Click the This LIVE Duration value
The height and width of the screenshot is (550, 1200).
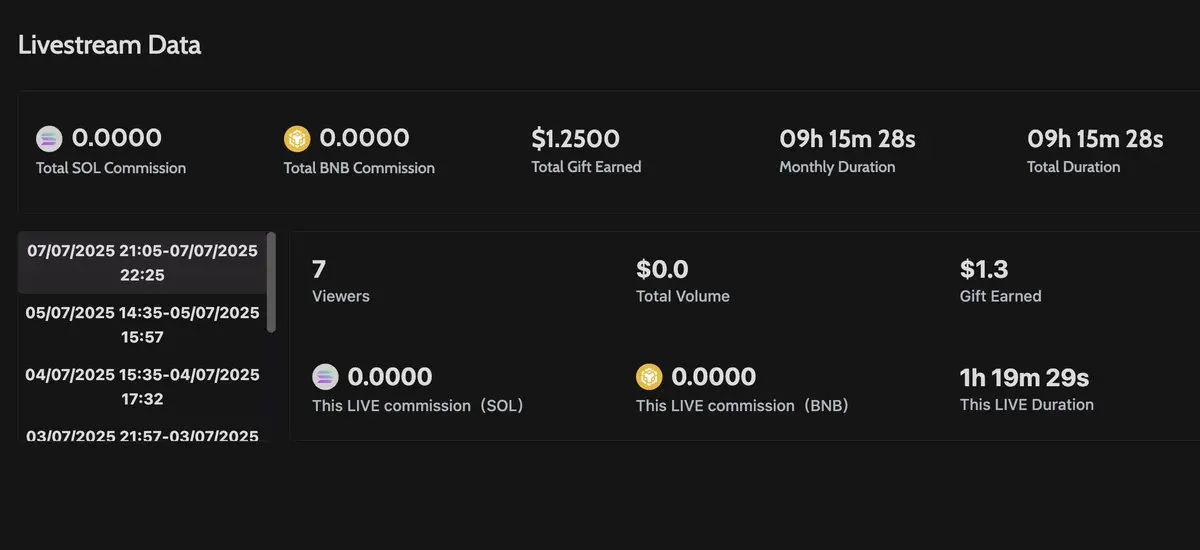pyautogui.click(x=1024, y=377)
